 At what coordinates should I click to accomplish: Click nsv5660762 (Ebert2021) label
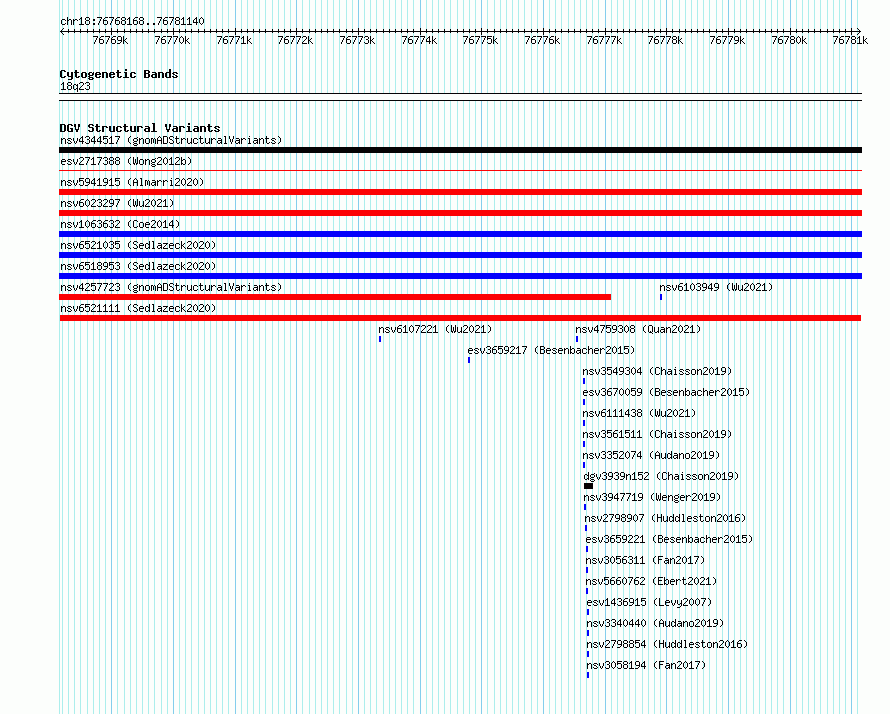point(651,581)
